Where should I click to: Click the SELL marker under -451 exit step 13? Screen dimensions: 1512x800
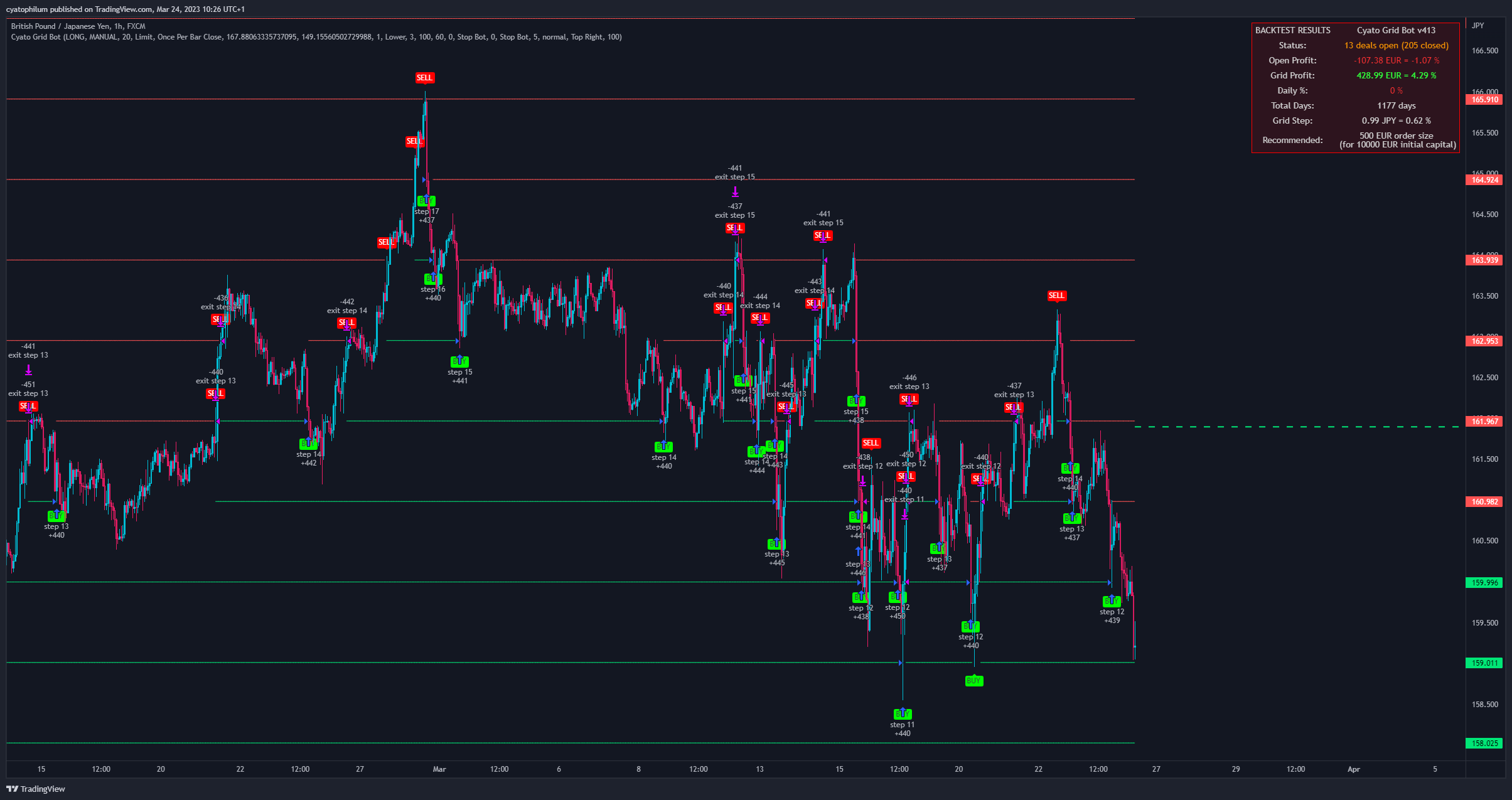click(x=28, y=406)
